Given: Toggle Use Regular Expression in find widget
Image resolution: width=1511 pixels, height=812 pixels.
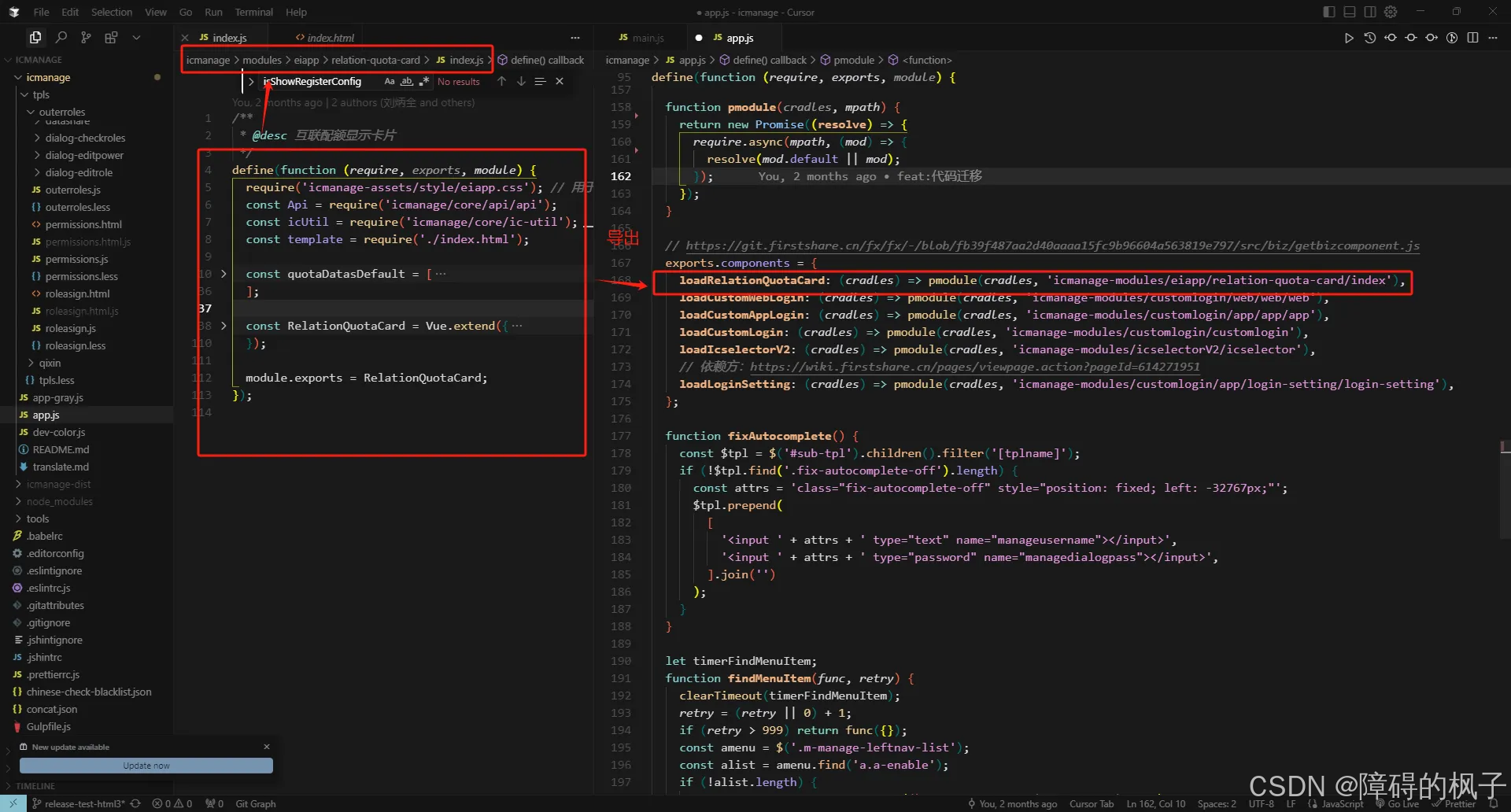Looking at the screenshot, I should [424, 81].
